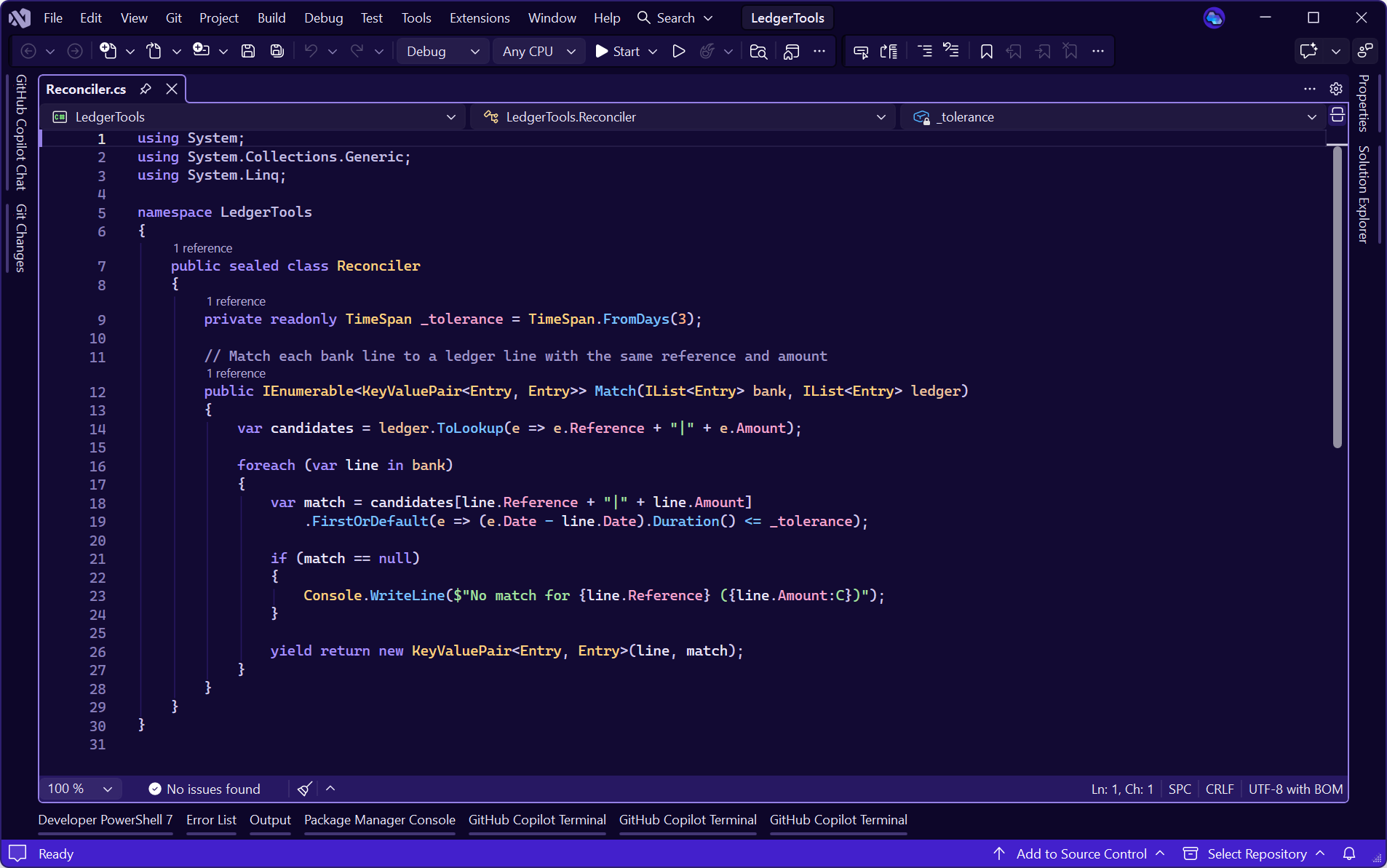Click the Search box in title bar
The width and height of the screenshot is (1387, 868).
(x=675, y=17)
